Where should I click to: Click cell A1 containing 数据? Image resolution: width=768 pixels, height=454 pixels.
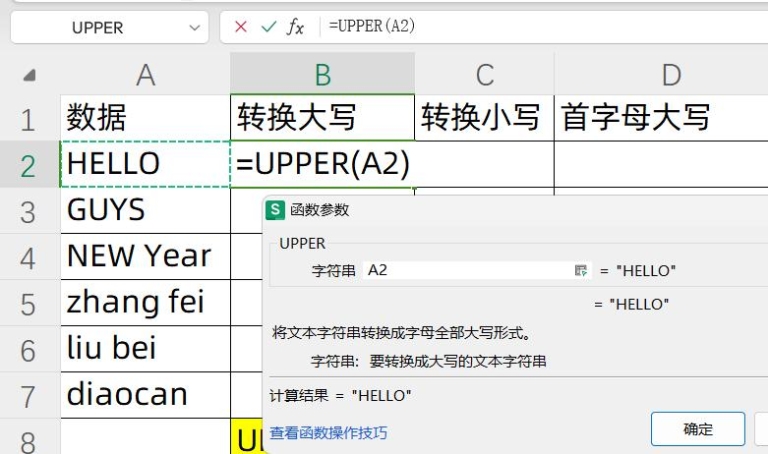tap(145, 118)
